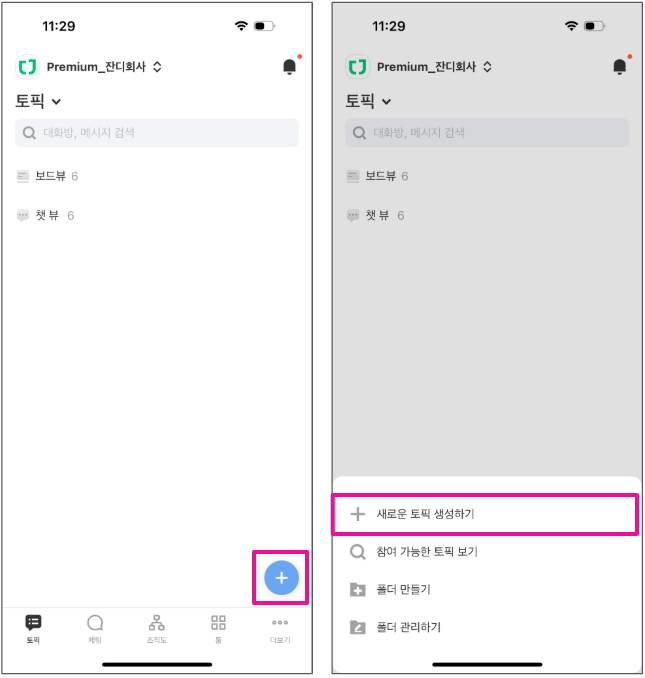Screen dimensions: 645x678
Task: Expand the 토픽 heading dropdown on the left screen
Action: coord(38,101)
